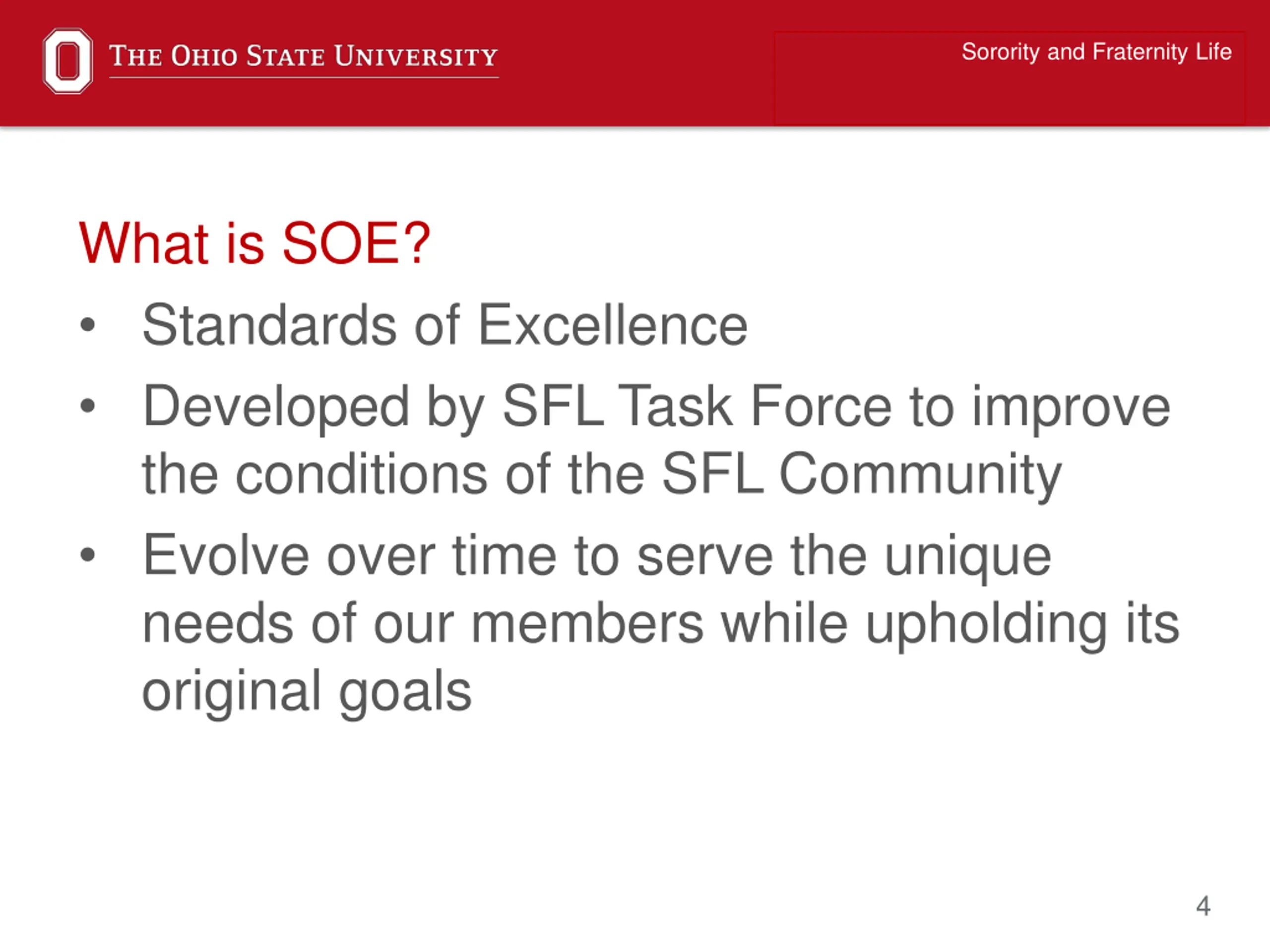
Task: Click slide page number 4
Action: (x=1204, y=906)
